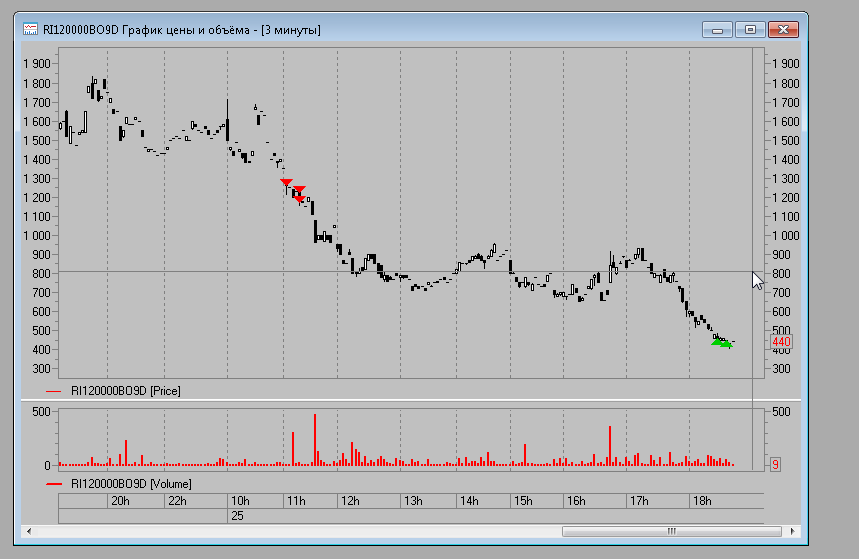This screenshot has width=859, height=559.
Task: Click the red line sample beside [Price]
Action: (x=54, y=391)
